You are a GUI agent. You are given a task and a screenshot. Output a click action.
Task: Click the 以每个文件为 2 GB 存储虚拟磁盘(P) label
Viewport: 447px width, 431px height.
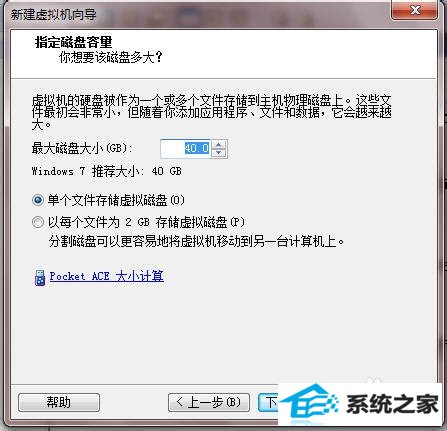[146, 222]
